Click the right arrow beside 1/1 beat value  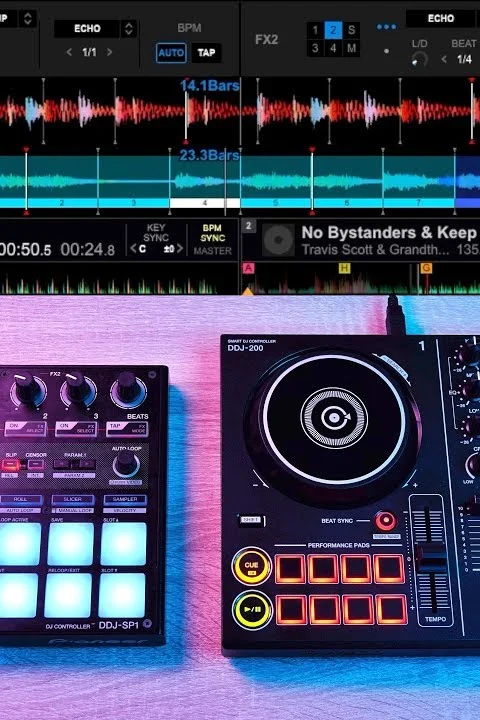109,52
